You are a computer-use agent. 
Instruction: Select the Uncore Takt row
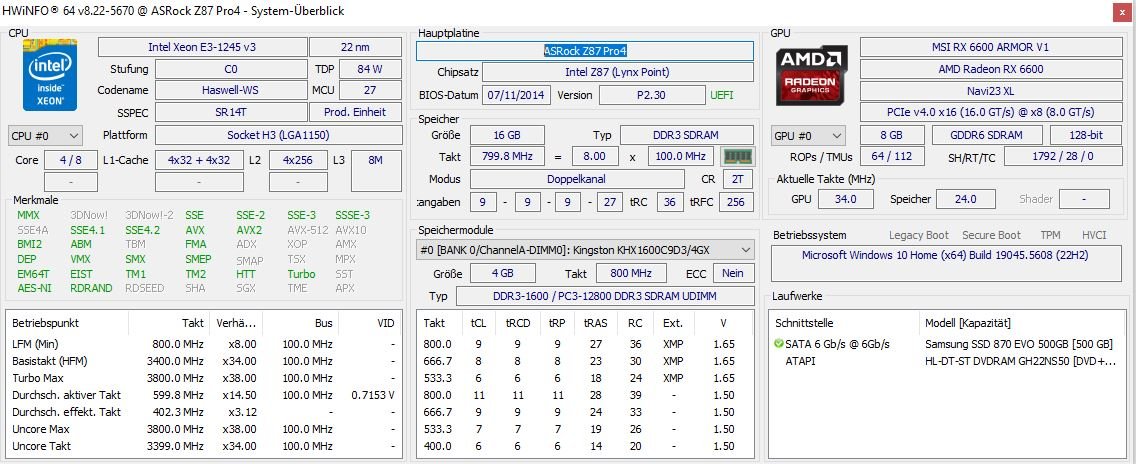[204, 446]
